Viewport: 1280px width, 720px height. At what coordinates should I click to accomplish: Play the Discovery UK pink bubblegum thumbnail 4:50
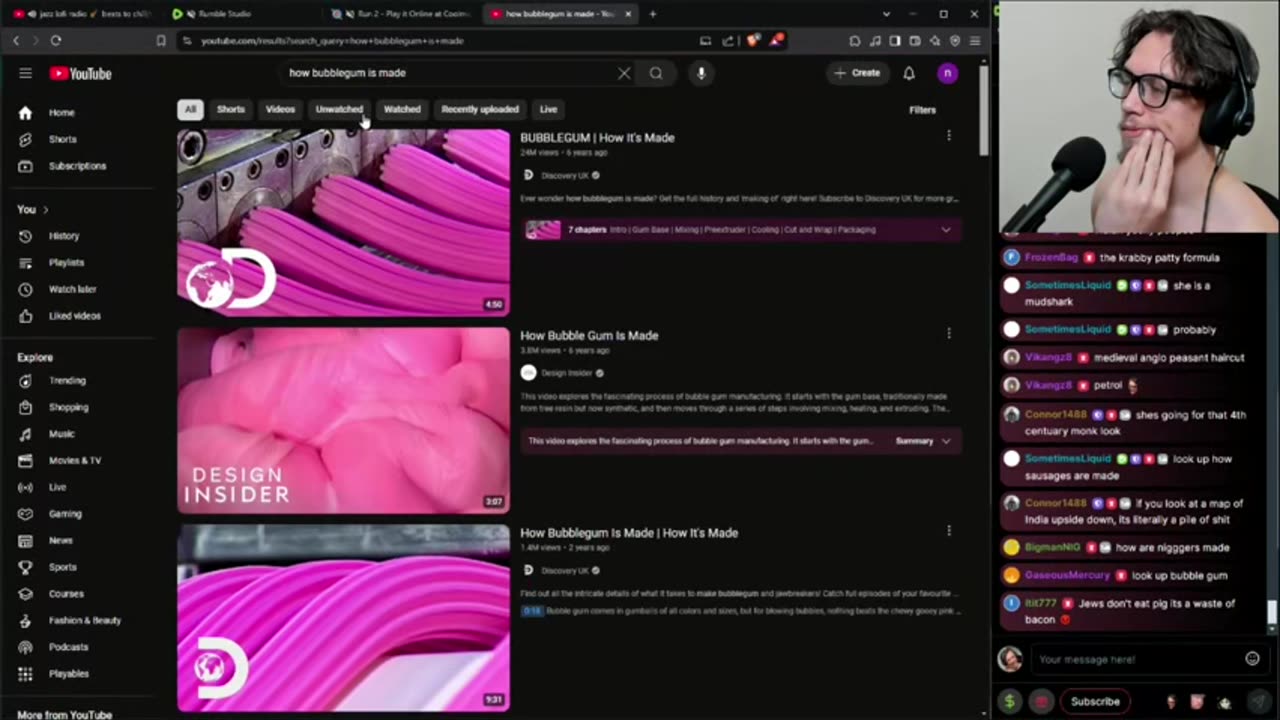coord(343,222)
